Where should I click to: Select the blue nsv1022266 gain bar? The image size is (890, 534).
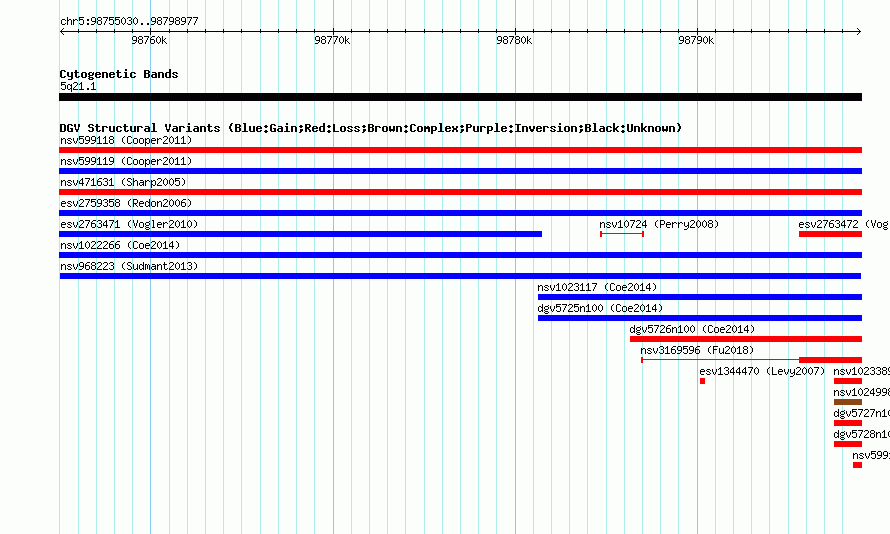point(460,255)
